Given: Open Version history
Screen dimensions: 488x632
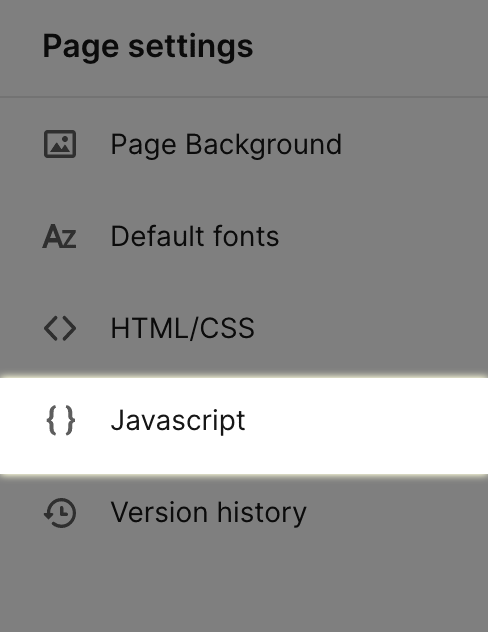Looking at the screenshot, I should (x=244, y=513).
